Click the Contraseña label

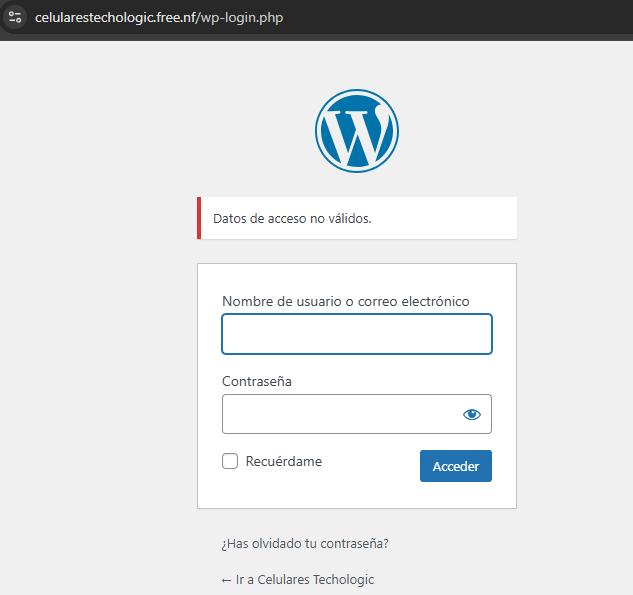point(257,381)
